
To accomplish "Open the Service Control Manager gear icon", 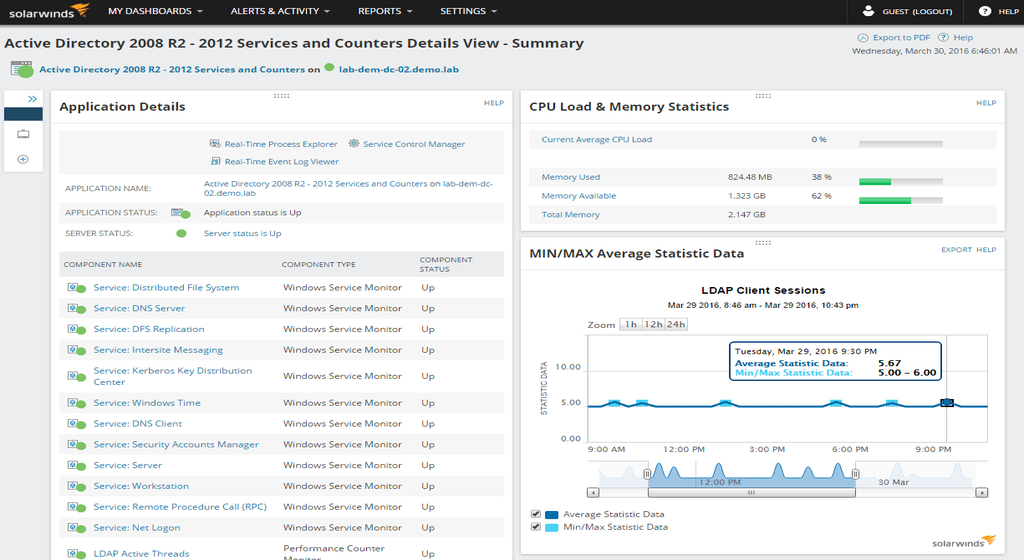I will click(x=354, y=144).
